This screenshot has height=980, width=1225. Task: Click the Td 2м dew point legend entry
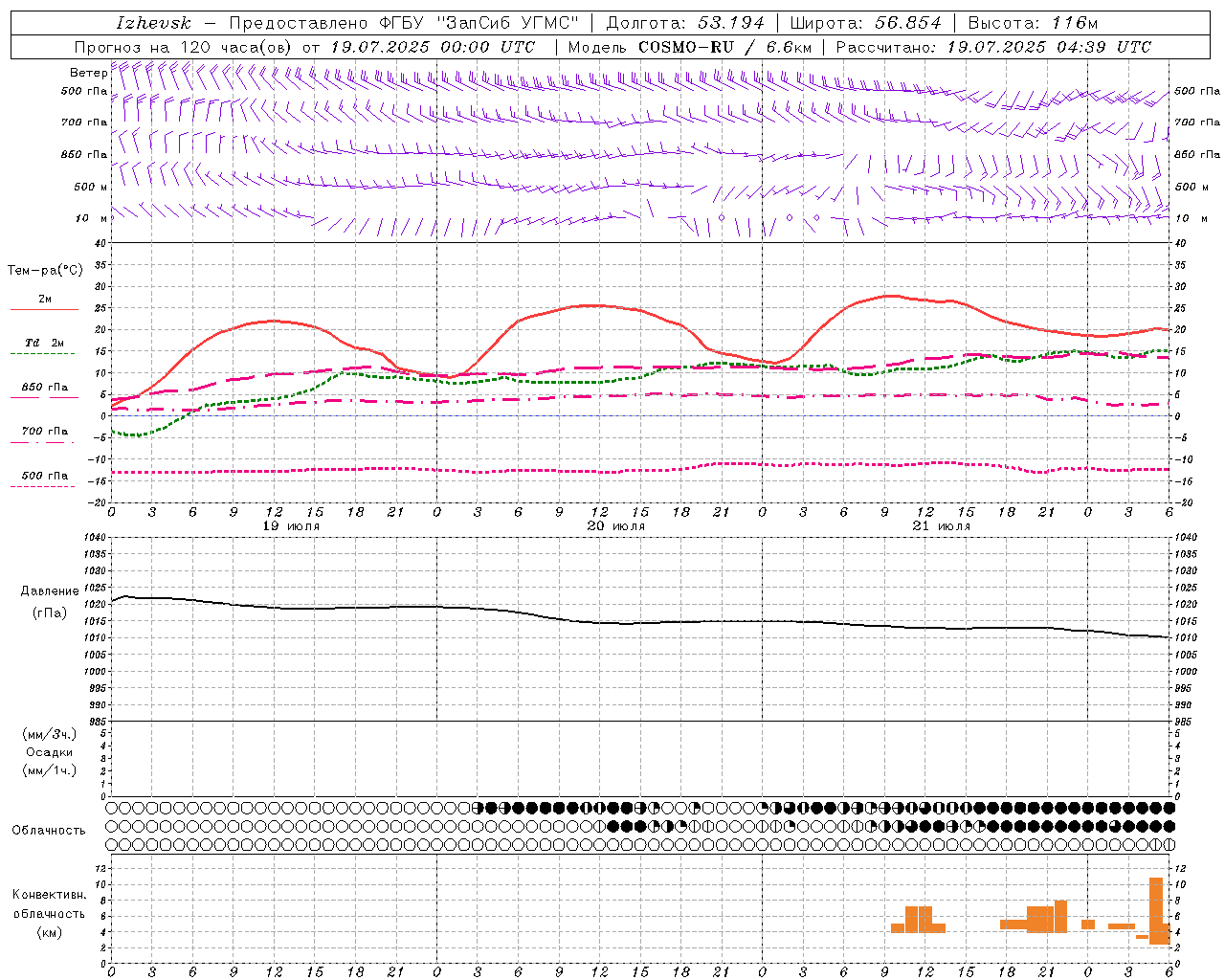pos(44,343)
